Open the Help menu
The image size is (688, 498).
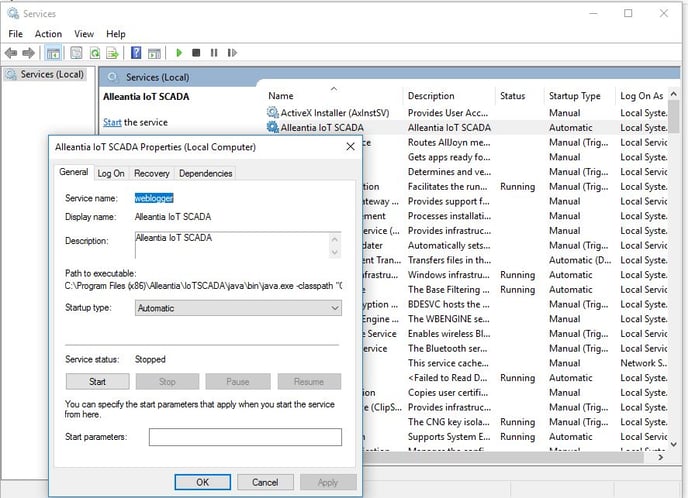click(x=116, y=34)
